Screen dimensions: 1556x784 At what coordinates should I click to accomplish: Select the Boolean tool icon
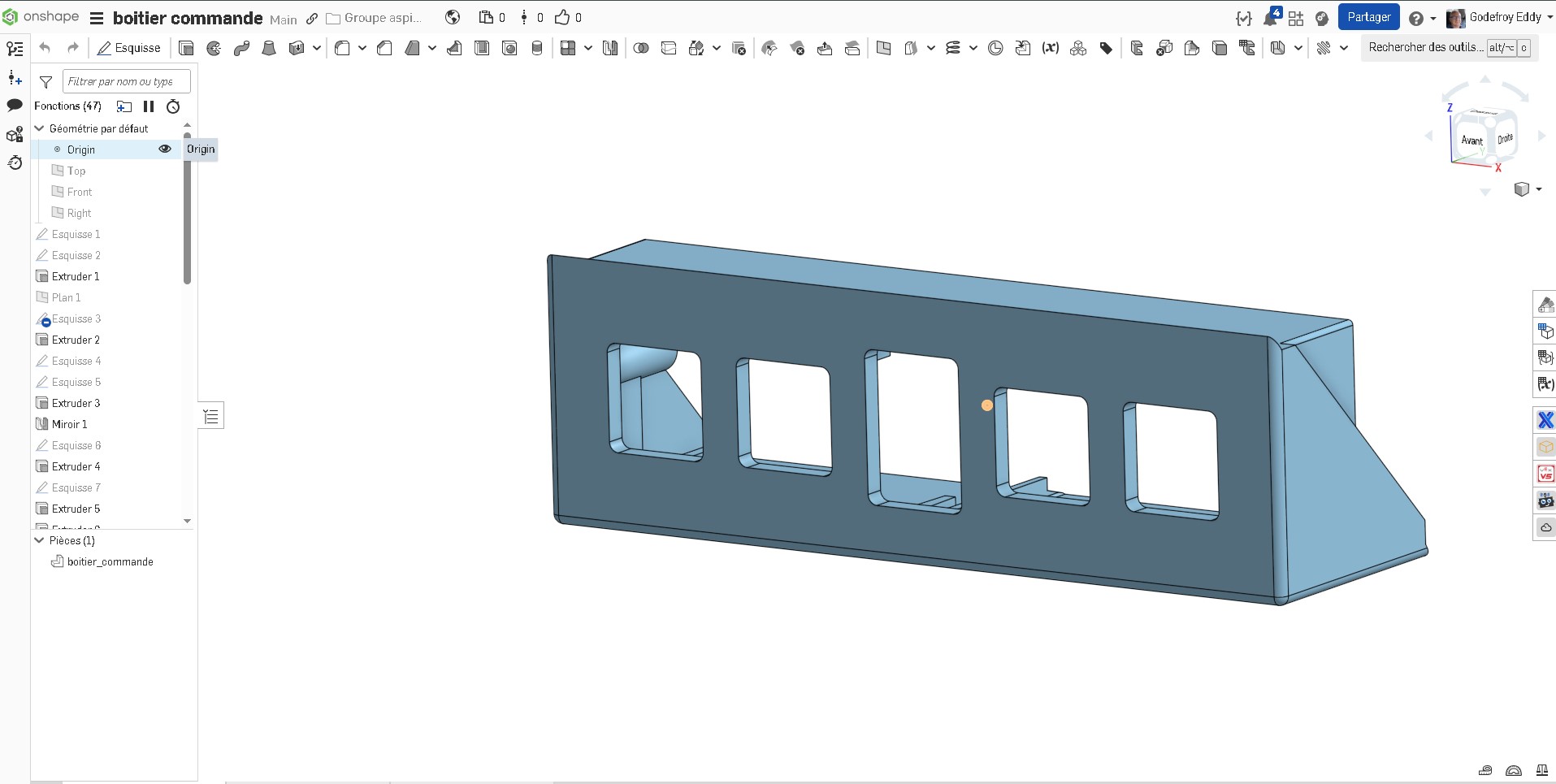point(641,48)
